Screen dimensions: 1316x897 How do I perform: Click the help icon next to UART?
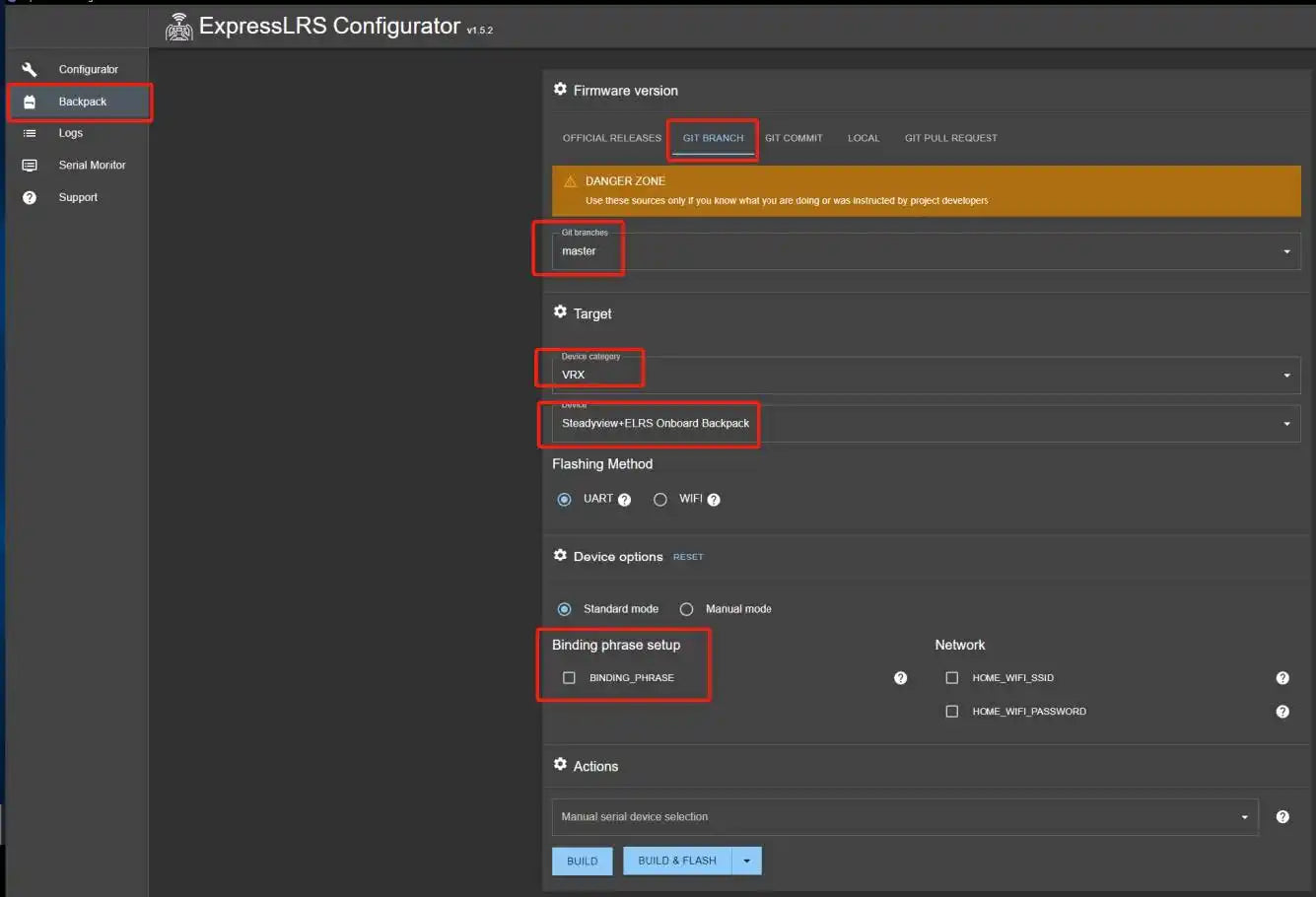[x=624, y=500]
